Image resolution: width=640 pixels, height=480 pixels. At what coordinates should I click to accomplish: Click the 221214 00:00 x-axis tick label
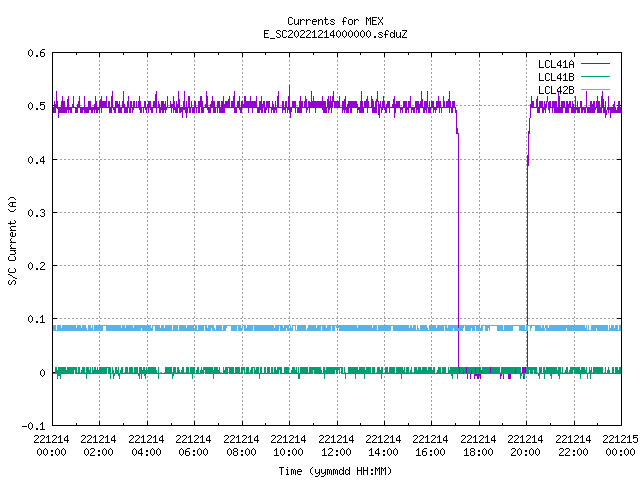tap(51, 446)
